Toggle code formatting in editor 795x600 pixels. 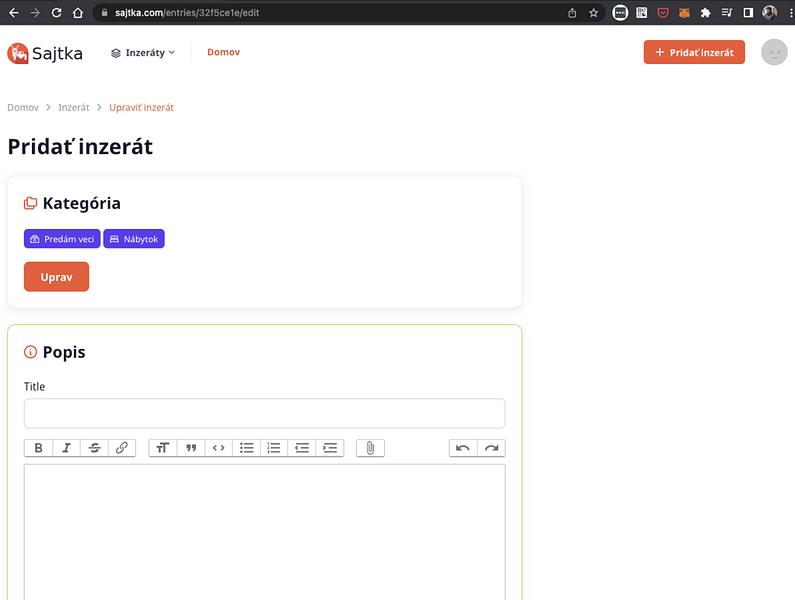click(x=219, y=448)
